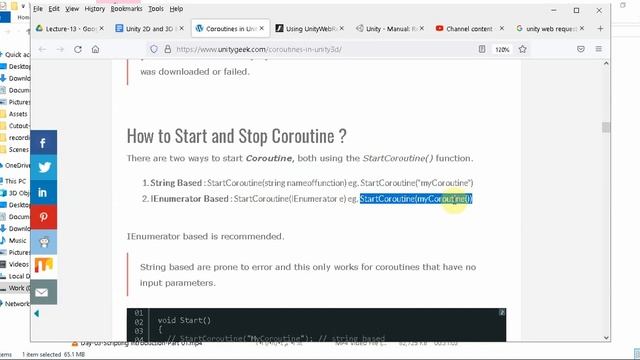This screenshot has height=360, width=640.
Task: Reload the current page
Action: click(x=78, y=49)
